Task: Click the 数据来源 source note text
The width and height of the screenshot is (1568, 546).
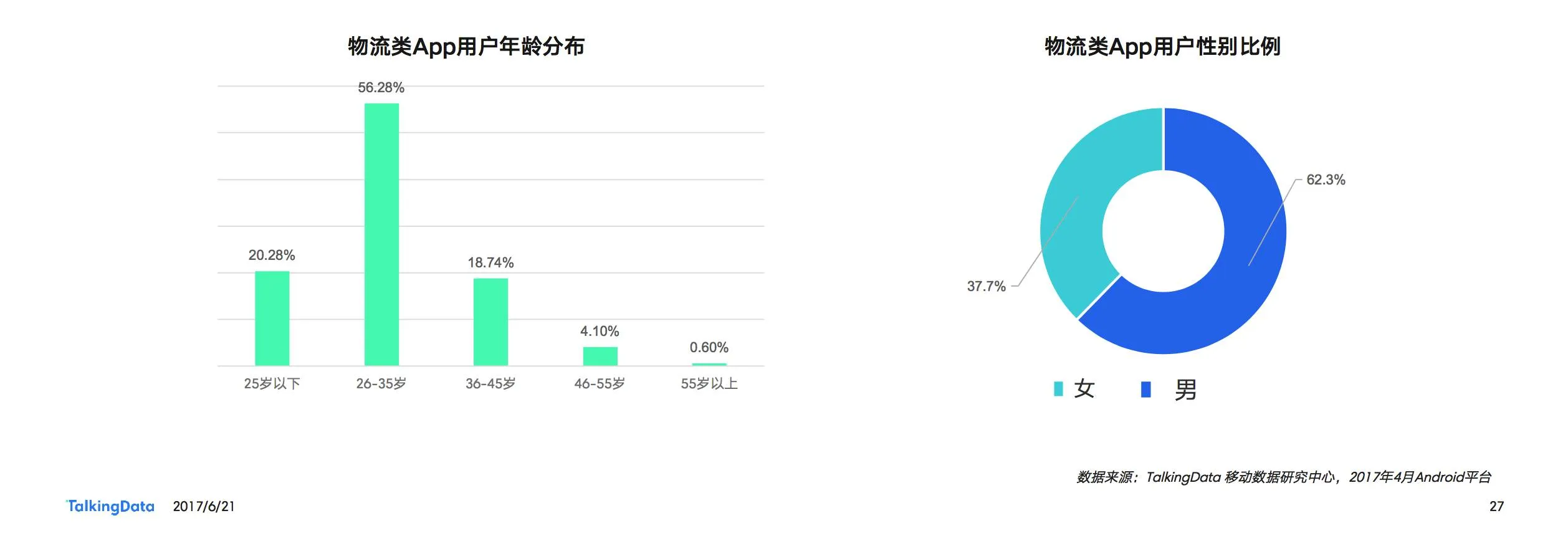Action: click(1284, 477)
